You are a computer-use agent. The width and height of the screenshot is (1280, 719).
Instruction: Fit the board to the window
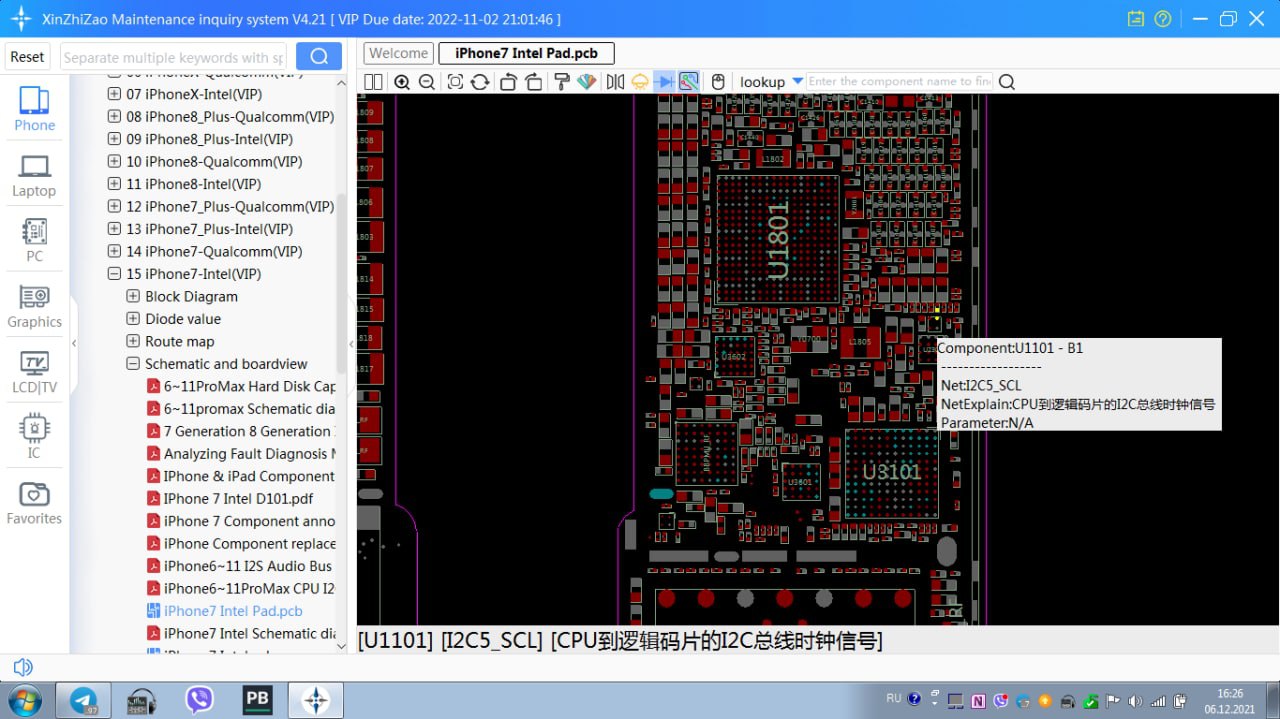pyautogui.click(x=455, y=82)
